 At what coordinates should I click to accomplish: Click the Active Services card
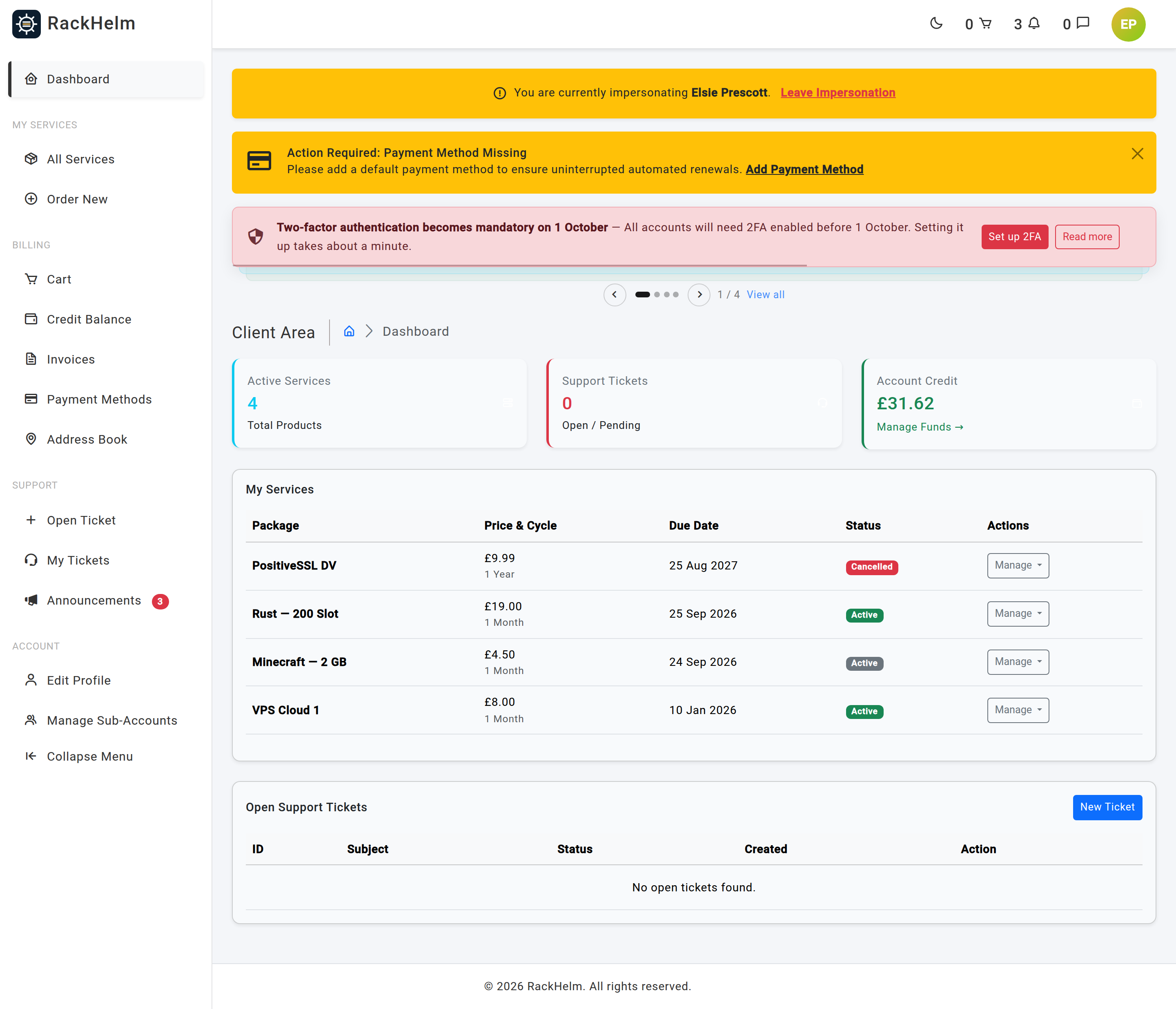pyautogui.click(x=379, y=403)
